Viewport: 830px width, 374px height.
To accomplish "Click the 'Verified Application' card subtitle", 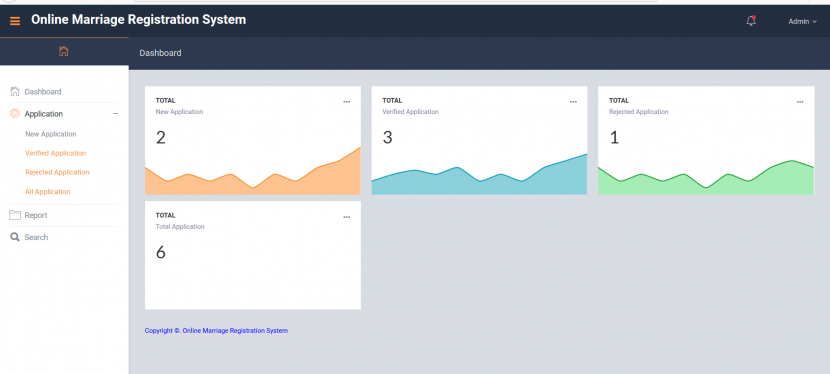I will coord(410,112).
